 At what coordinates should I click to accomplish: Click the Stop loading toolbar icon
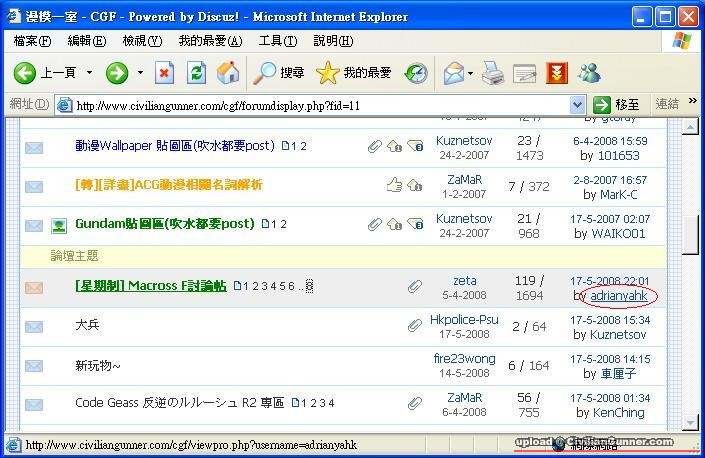[x=165, y=73]
